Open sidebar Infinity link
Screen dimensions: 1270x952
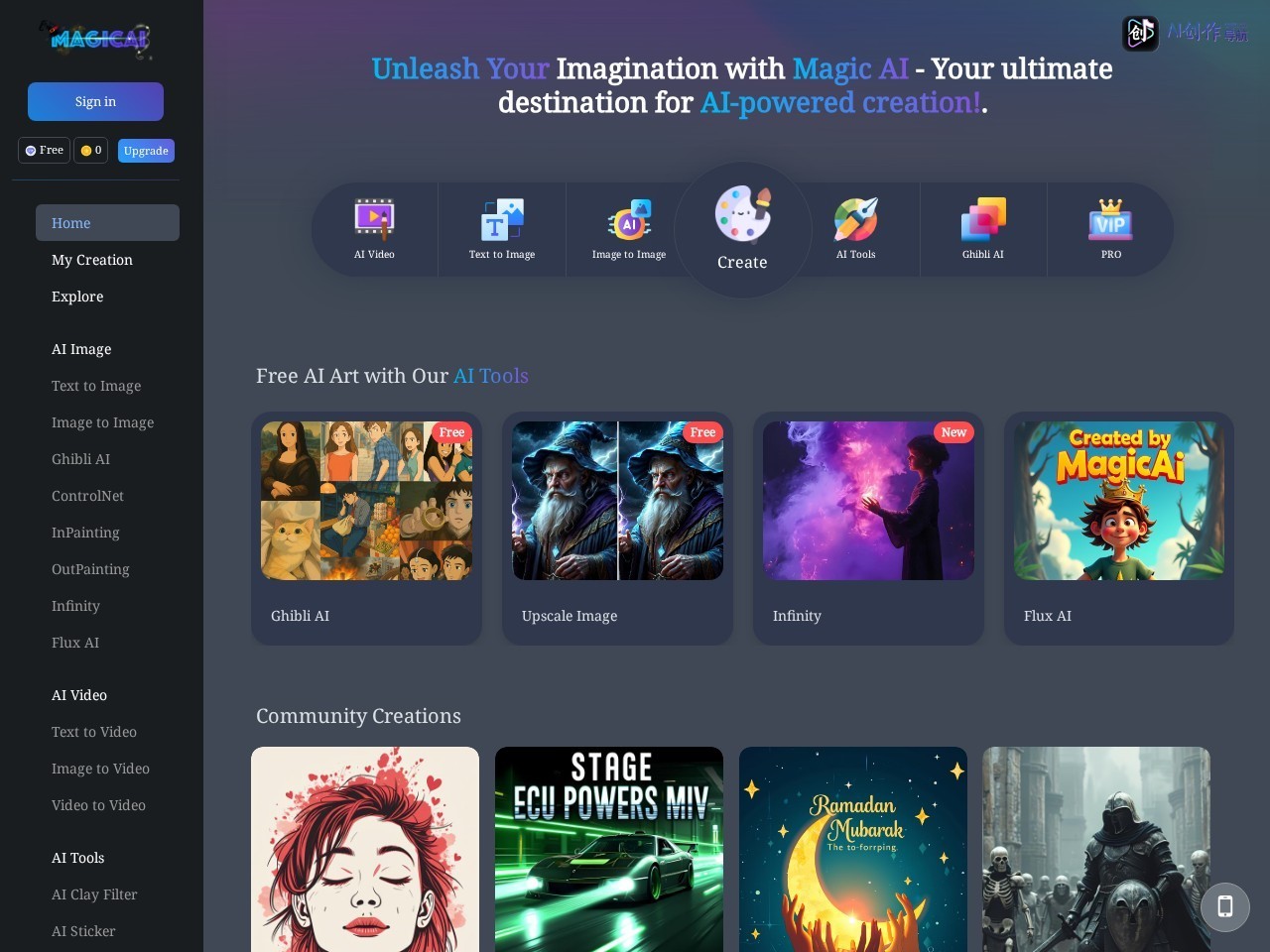coord(75,606)
